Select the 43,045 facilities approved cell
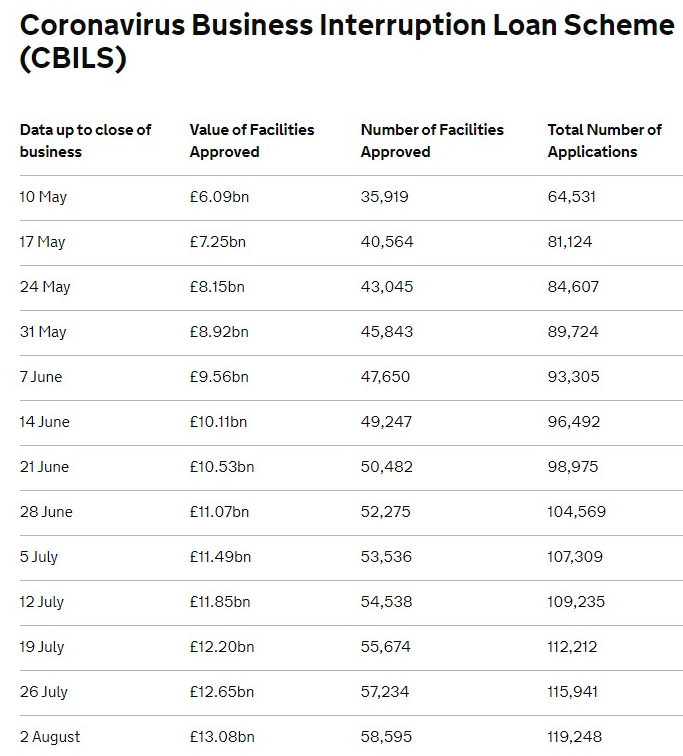Image resolution: width=683 pixels, height=756 pixels. pos(387,287)
